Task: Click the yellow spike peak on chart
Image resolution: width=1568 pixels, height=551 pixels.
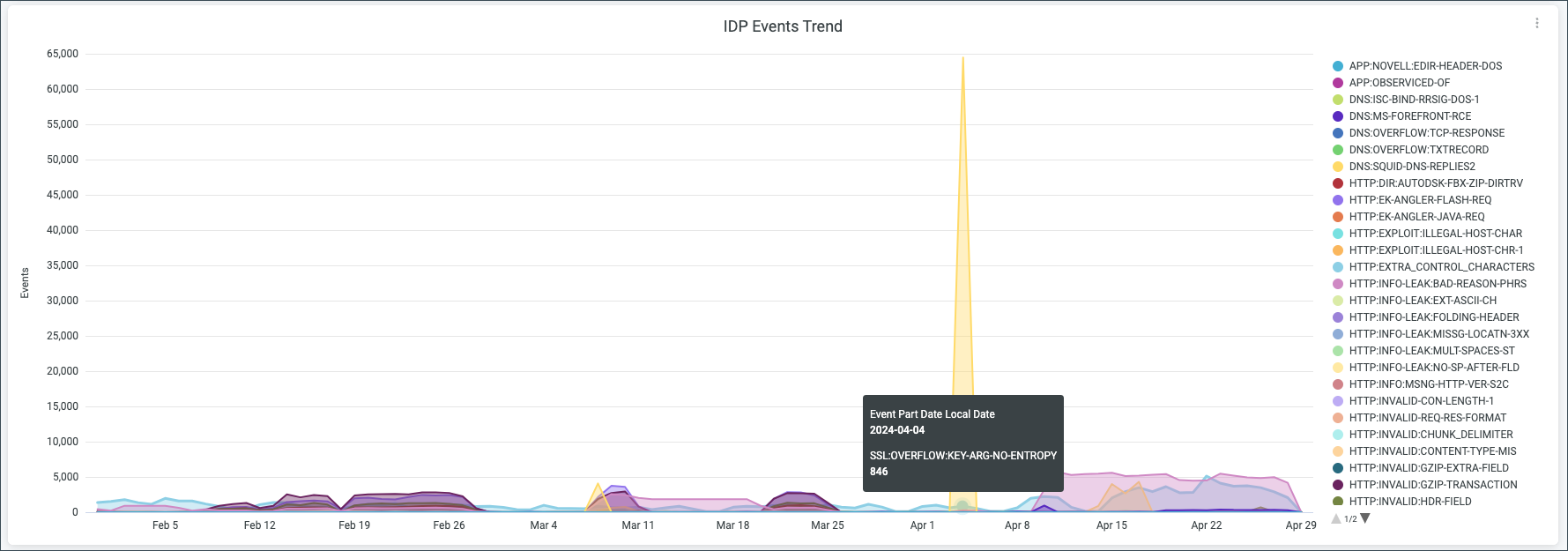Action: click(962, 58)
